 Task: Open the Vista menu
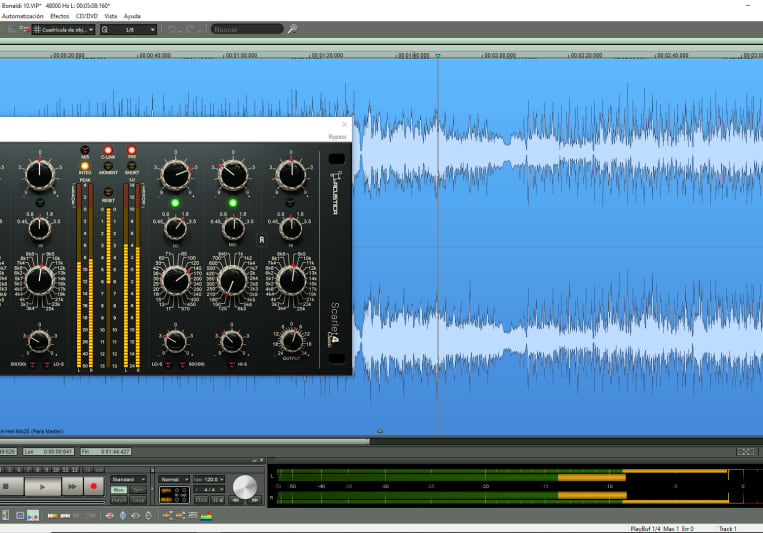pos(110,16)
